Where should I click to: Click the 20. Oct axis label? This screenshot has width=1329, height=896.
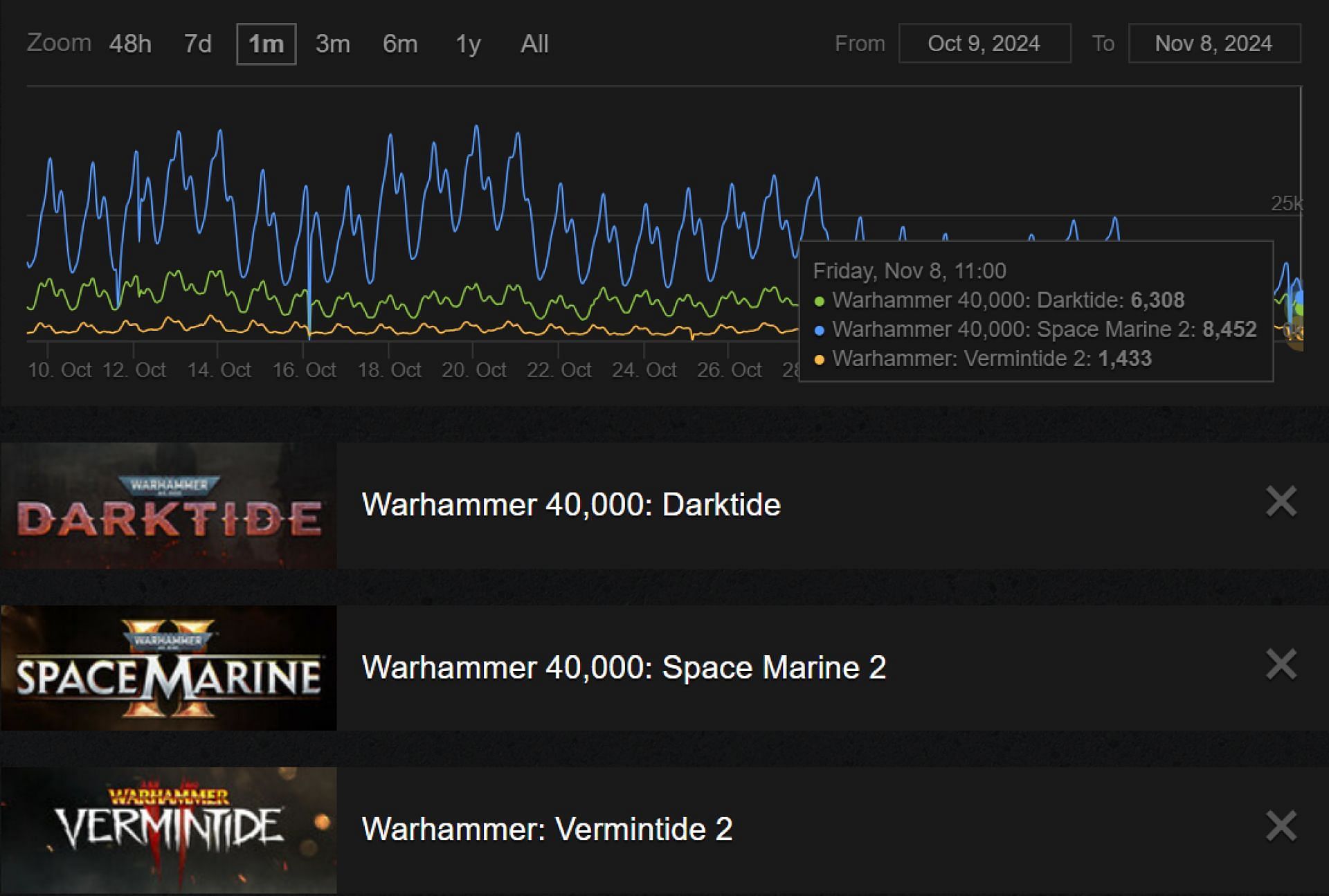point(474,370)
